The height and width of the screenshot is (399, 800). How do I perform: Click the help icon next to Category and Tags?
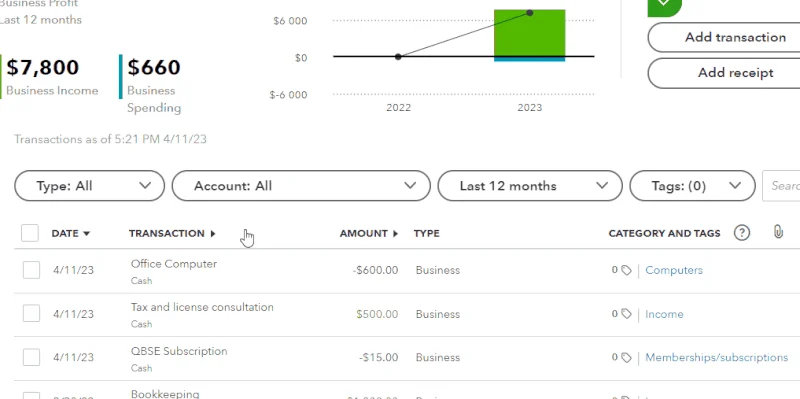[742, 233]
